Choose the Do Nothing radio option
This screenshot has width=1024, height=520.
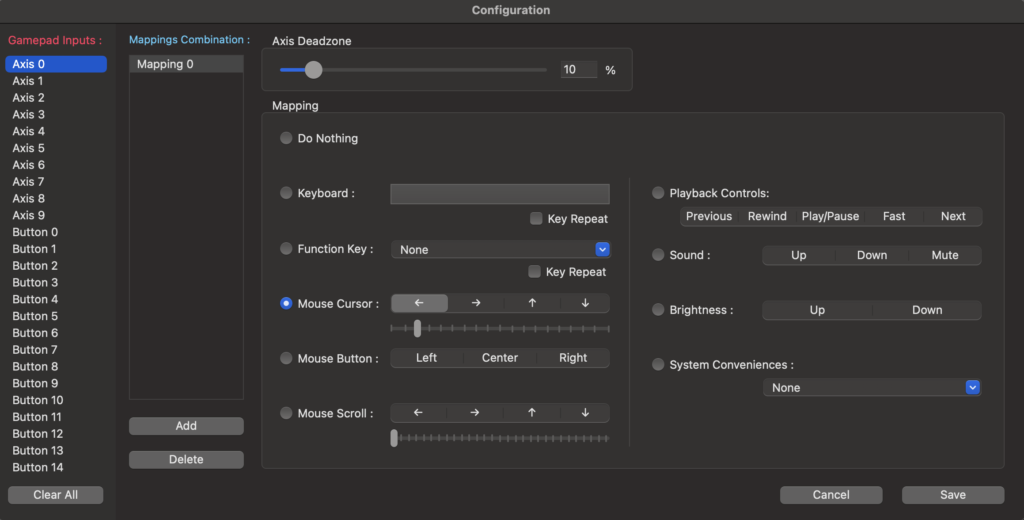tap(287, 139)
